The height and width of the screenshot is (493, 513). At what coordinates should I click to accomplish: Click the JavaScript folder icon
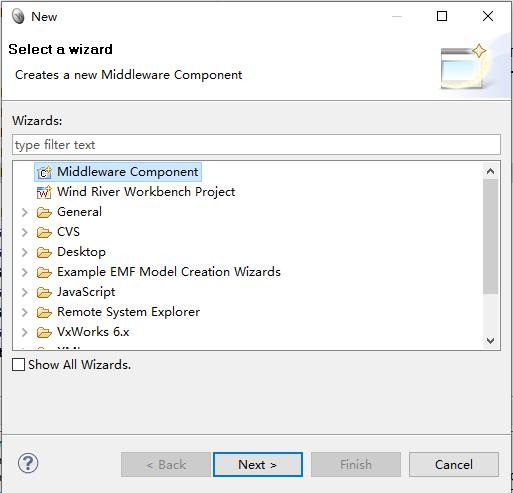click(x=44, y=292)
